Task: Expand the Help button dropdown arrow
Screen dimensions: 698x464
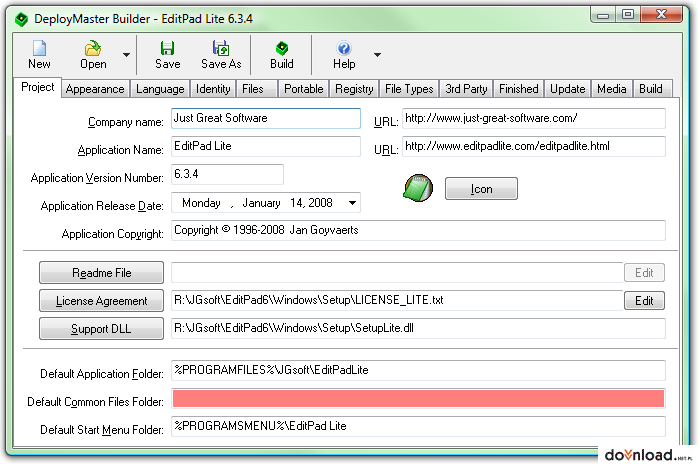Action: click(377, 55)
